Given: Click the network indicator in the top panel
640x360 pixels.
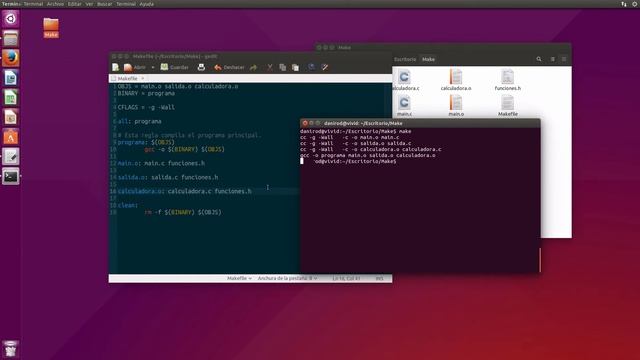Looking at the screenshot, I should [x=624, y=4].
